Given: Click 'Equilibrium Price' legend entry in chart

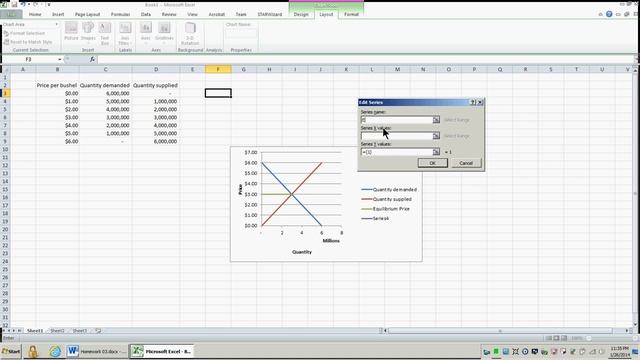Looking at the screenshot, I should (386, 209).
